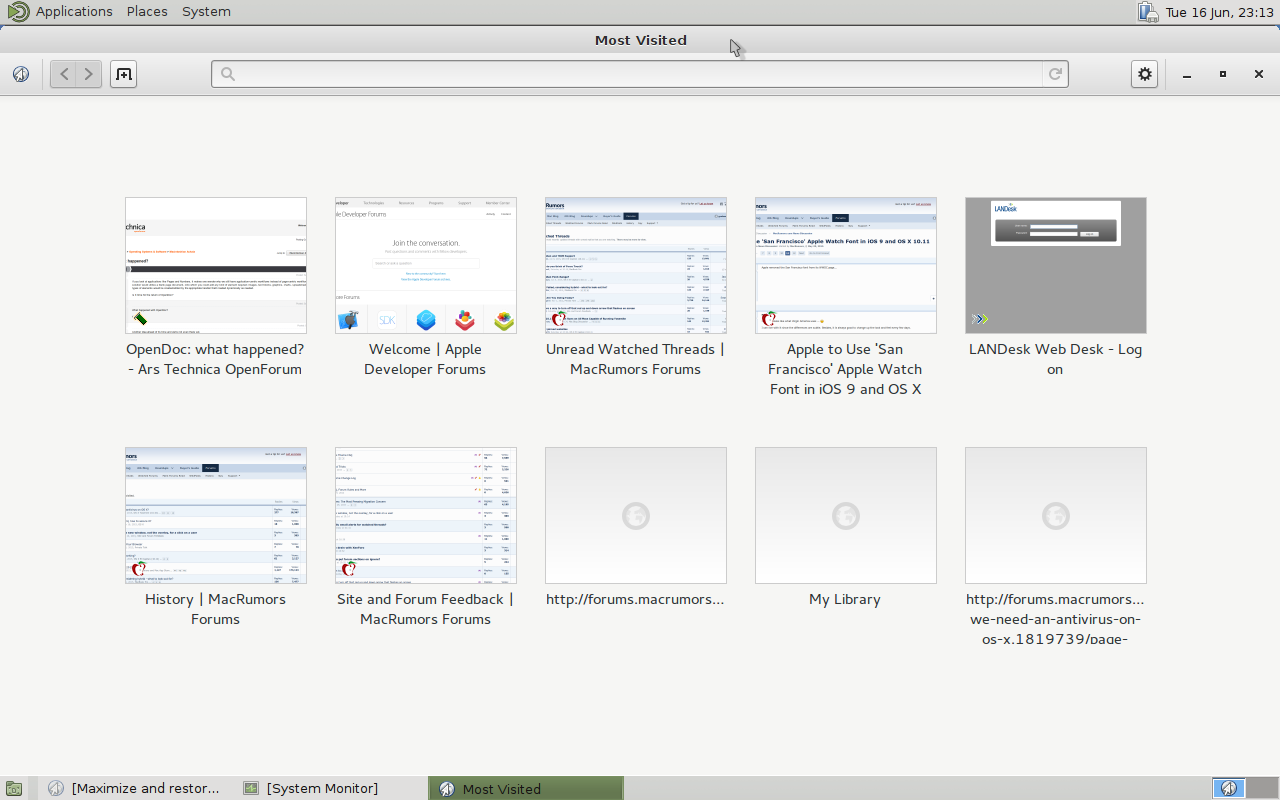The width and height of the screenshot is (1280, 800).
Task: Open the OpenDoc Ars Technica thumbnail
Action: tap(216, 265)
